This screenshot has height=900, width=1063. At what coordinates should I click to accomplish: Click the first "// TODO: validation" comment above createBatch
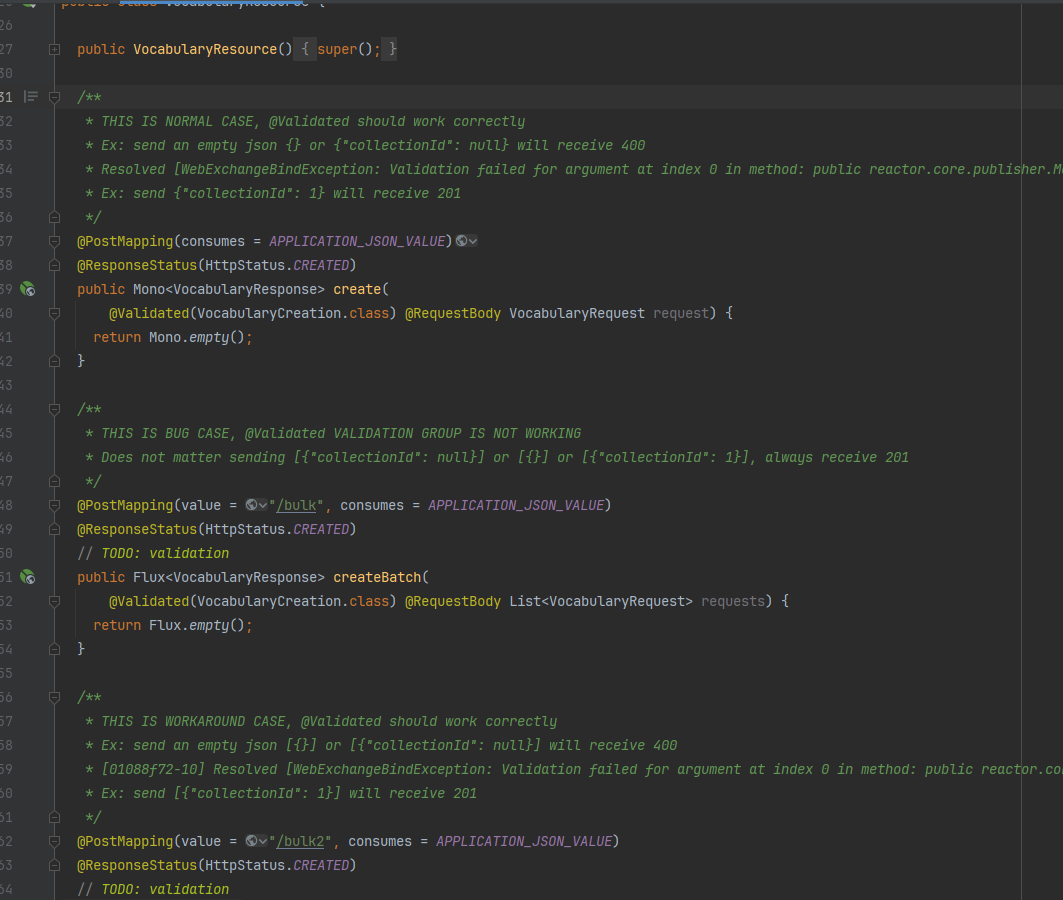153,554
